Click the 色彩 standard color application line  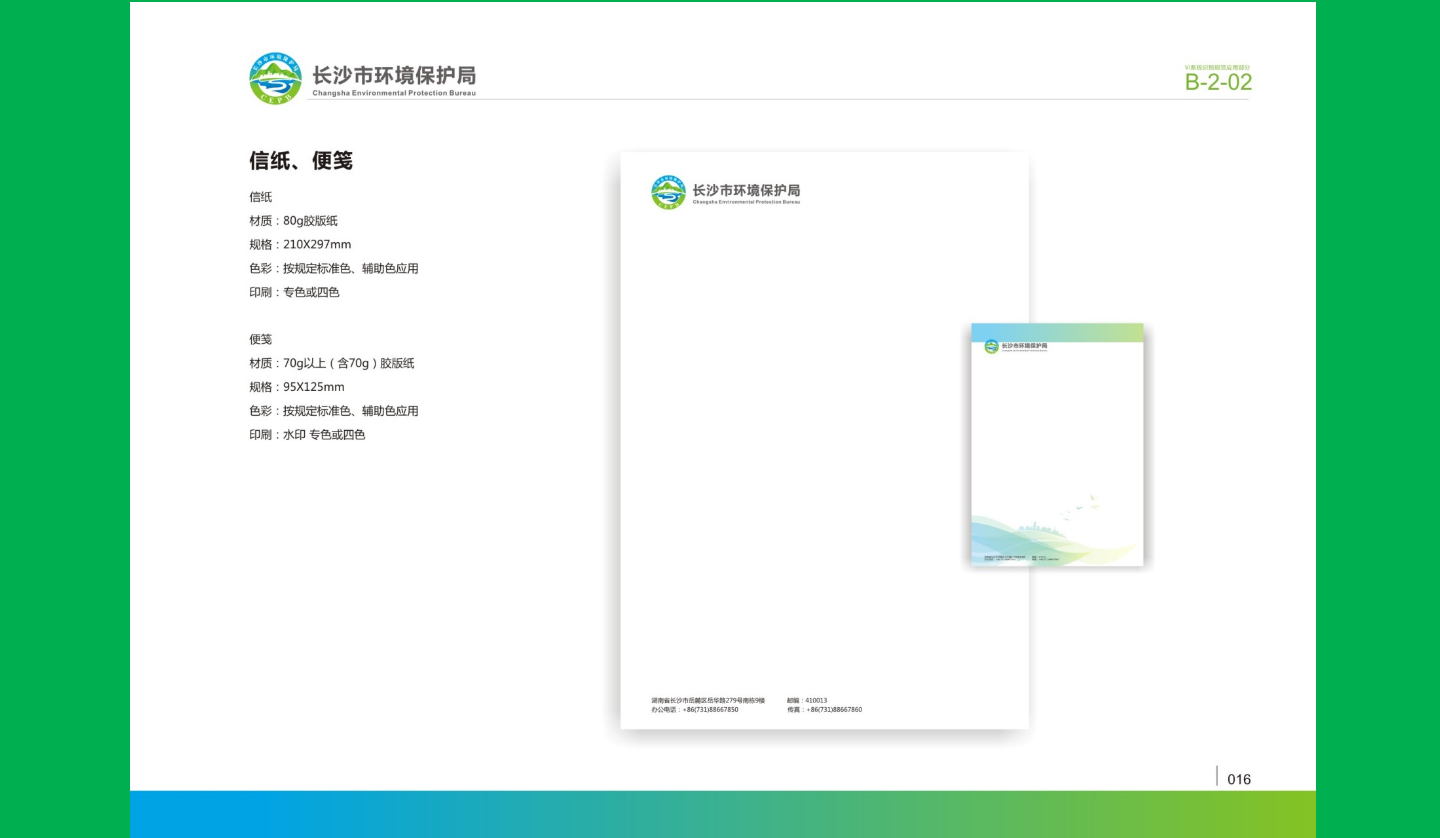coord(334,268)
